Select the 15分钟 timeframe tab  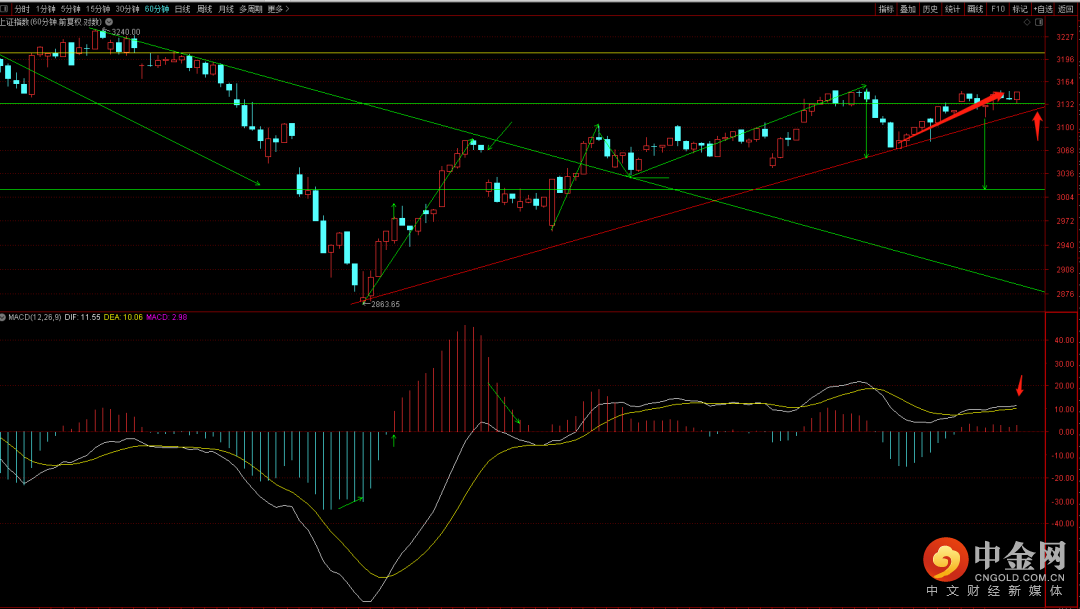(x=98, y=9)
